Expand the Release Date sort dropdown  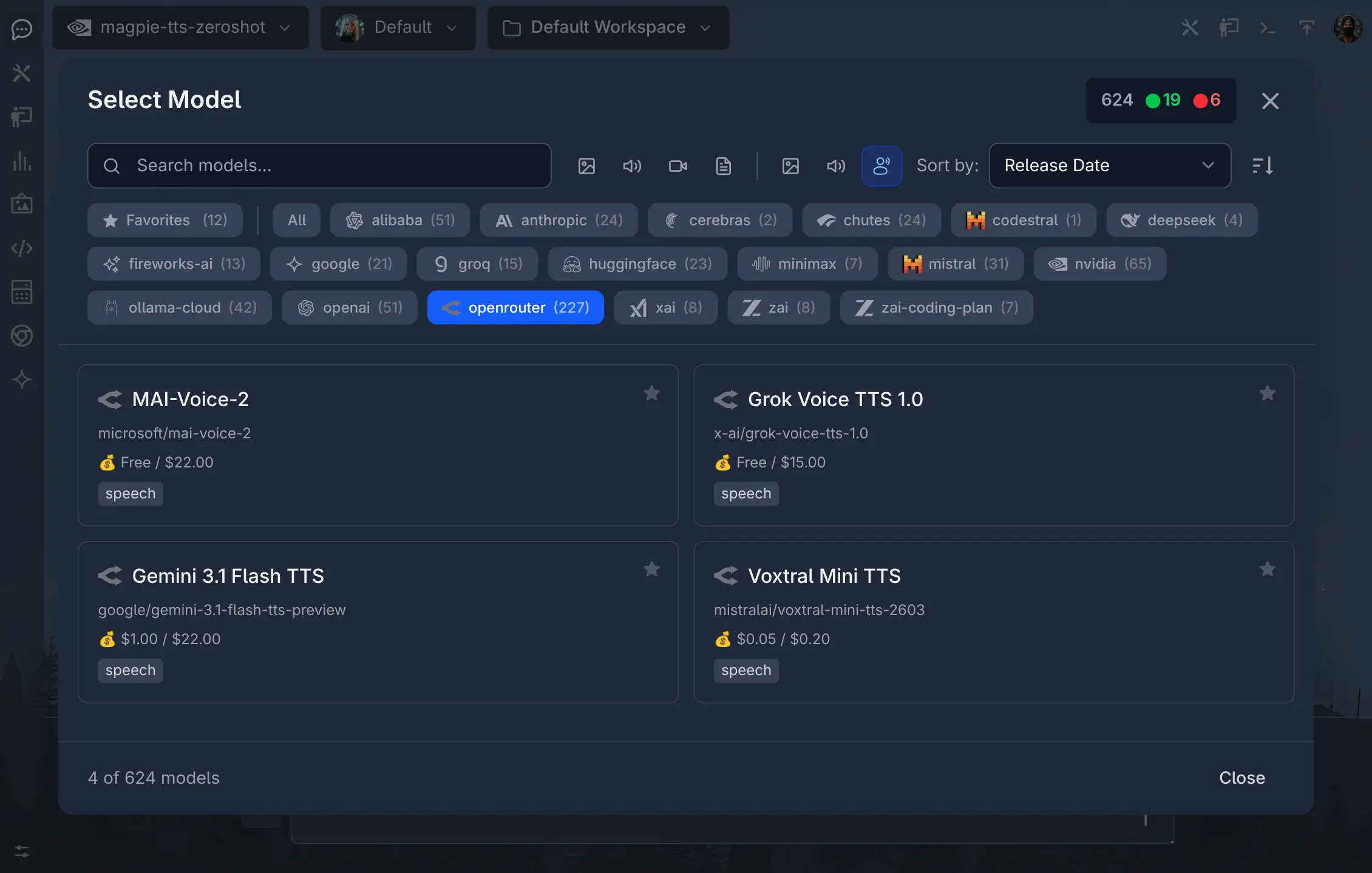(x=1110, y=166)
